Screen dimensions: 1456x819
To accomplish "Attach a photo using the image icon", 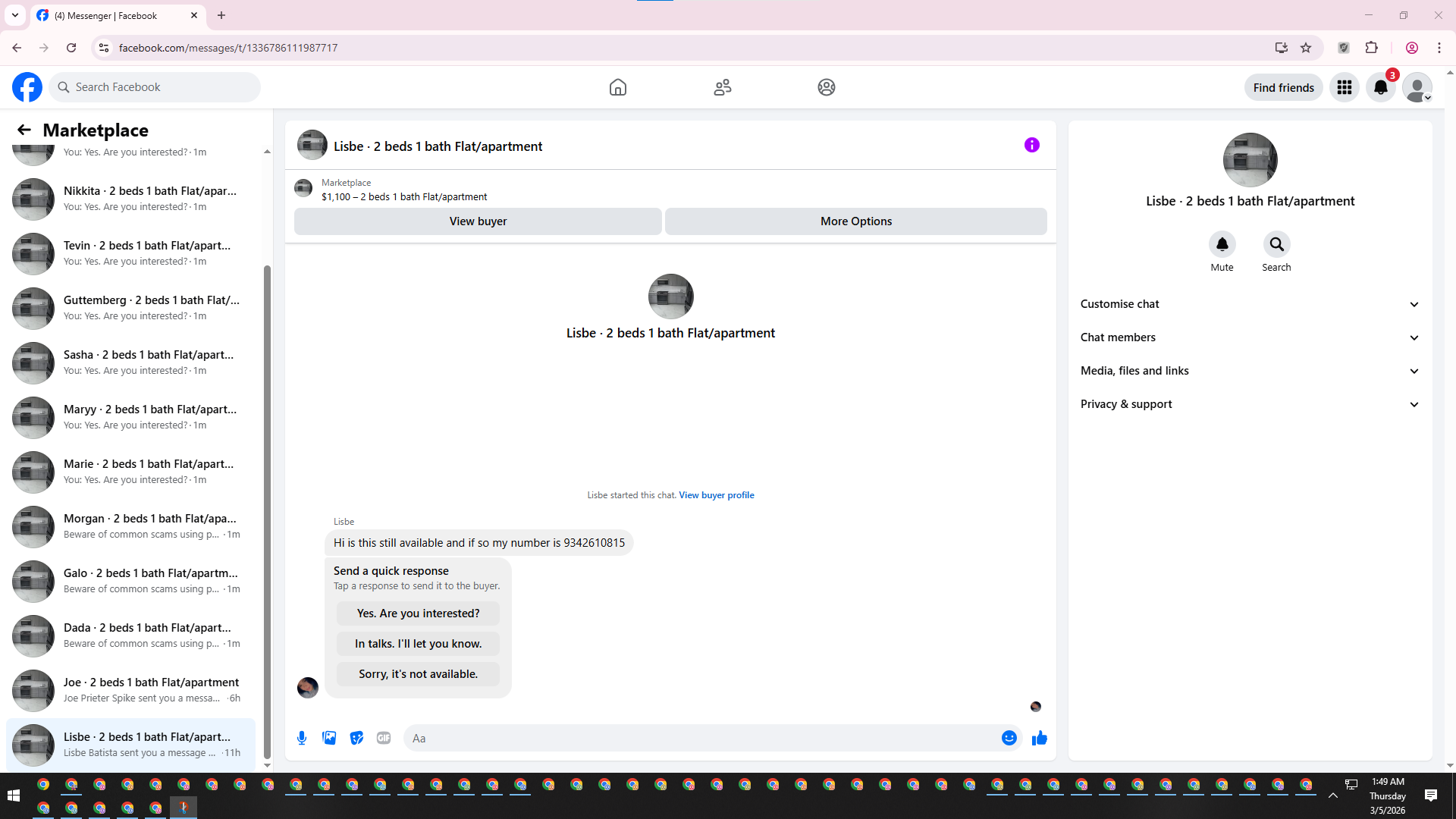I will point(329,738).
